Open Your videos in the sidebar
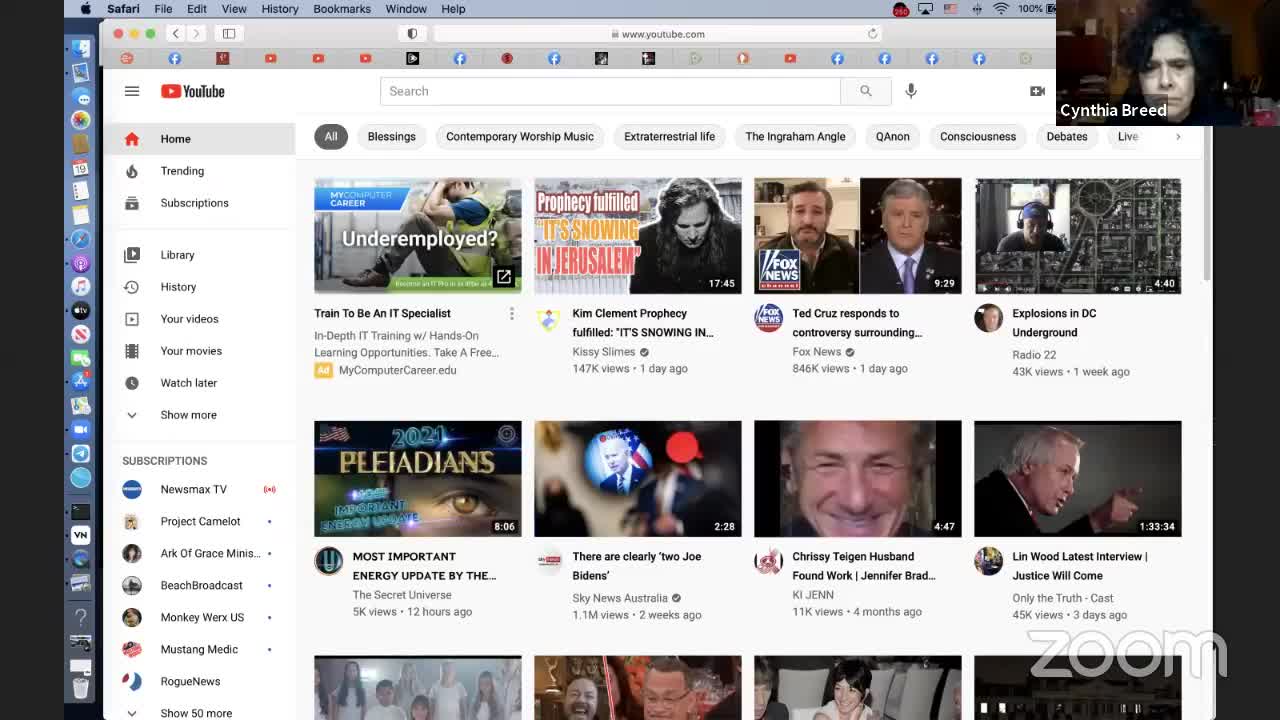The height and width of the screenshot is (720, 1280). click(x=200, y=319)
